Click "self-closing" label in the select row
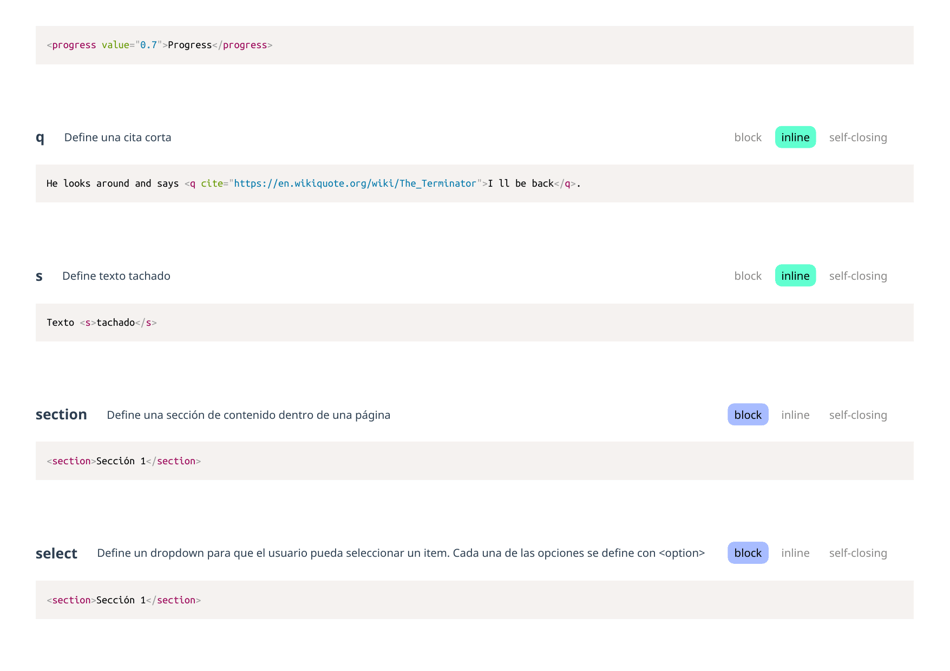 tap(858, 552)
